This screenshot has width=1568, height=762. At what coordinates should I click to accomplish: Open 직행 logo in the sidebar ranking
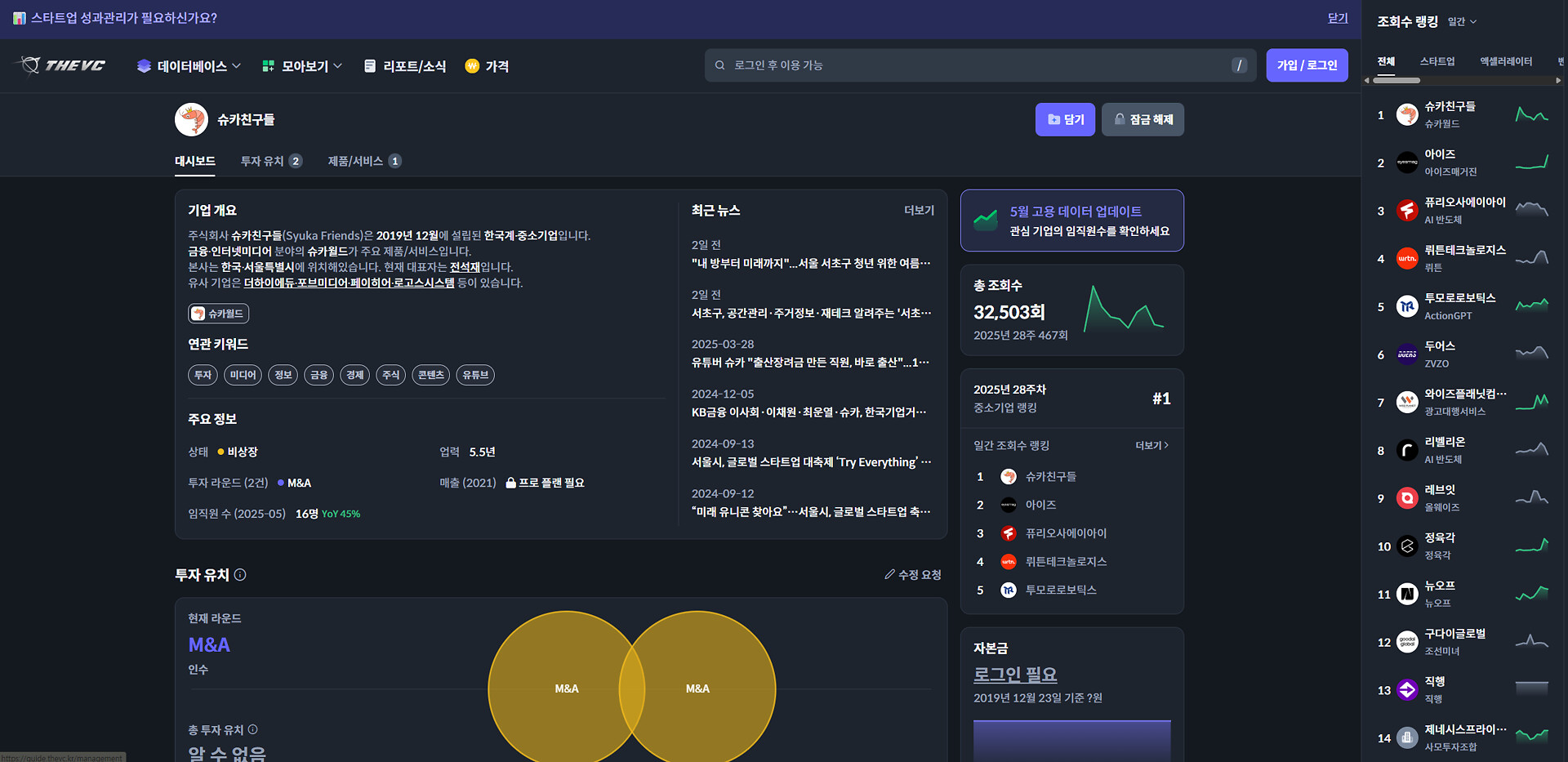(1407, 690)
